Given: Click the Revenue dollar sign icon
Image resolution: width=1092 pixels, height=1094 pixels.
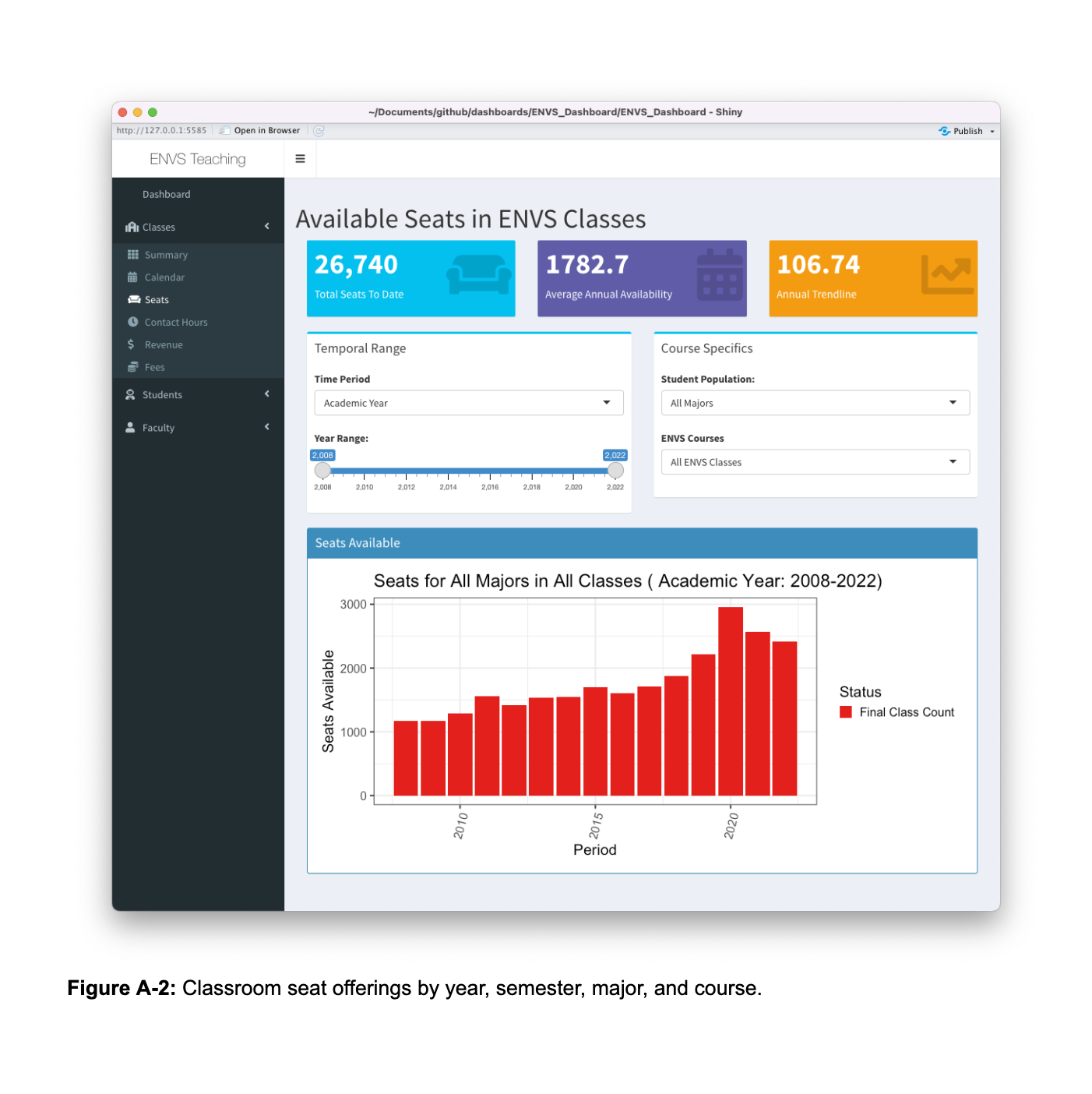Looking at the screenshot, I should coord(131,344).
